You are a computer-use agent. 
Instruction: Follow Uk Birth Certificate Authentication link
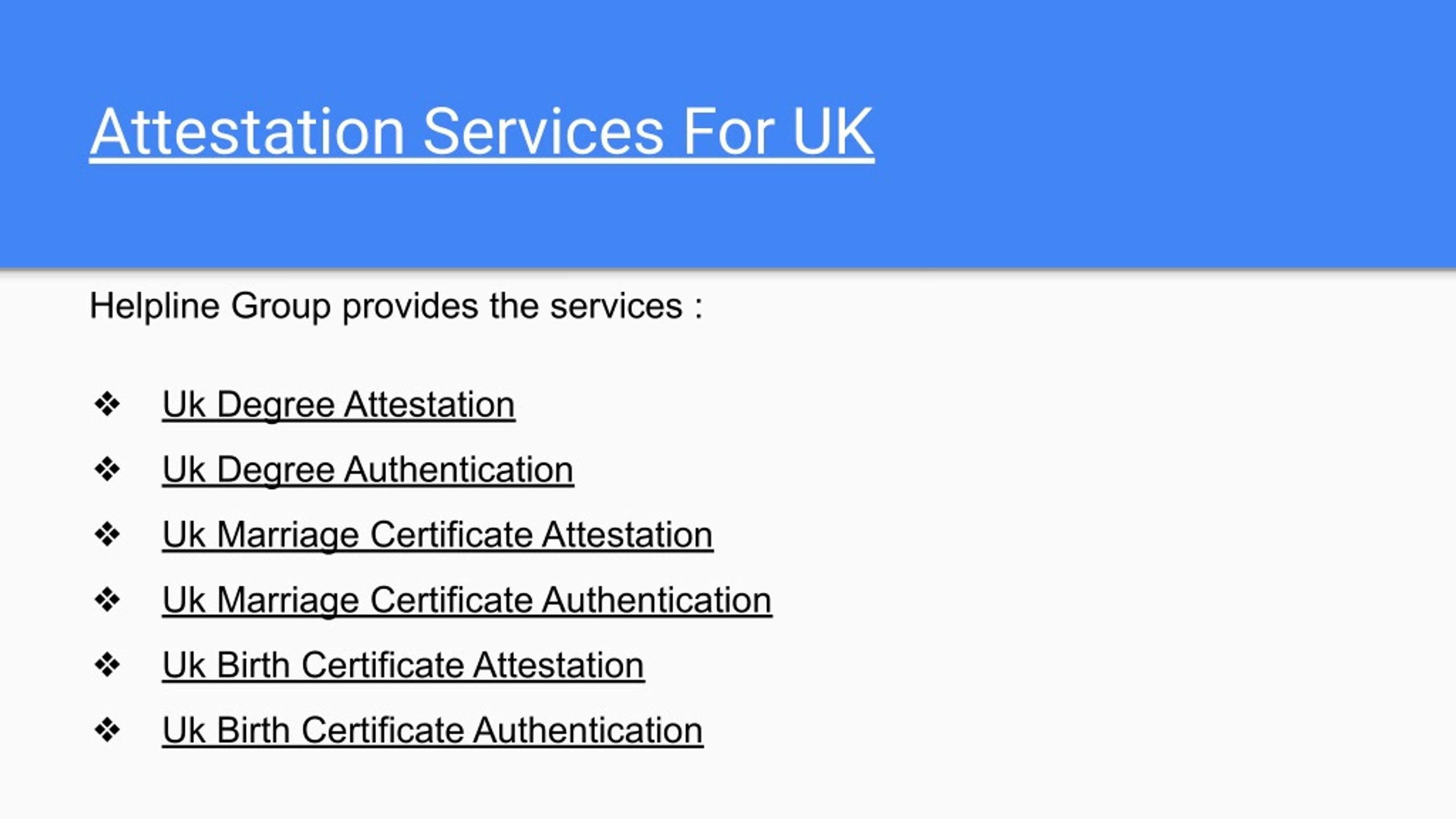[x=433, y=731]
